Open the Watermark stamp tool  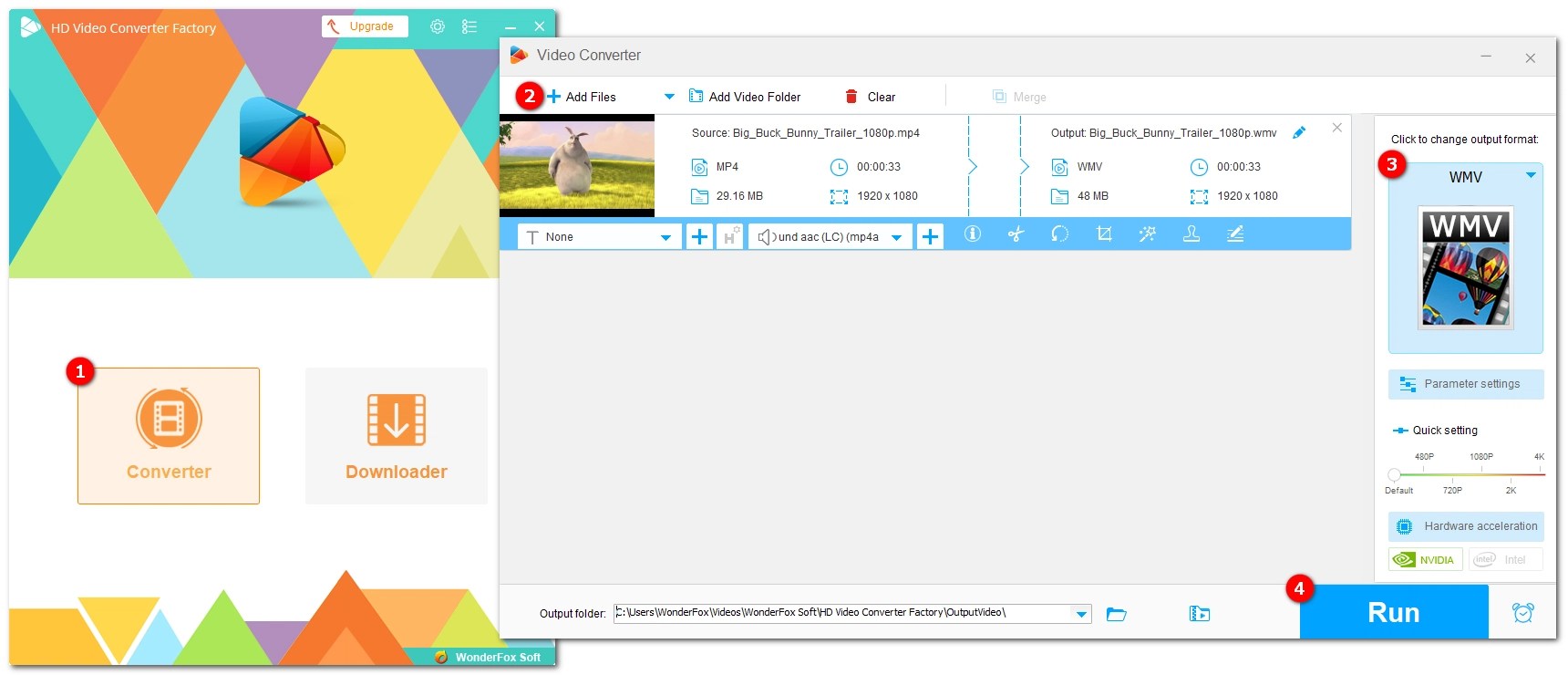[x=1191, y=234]
